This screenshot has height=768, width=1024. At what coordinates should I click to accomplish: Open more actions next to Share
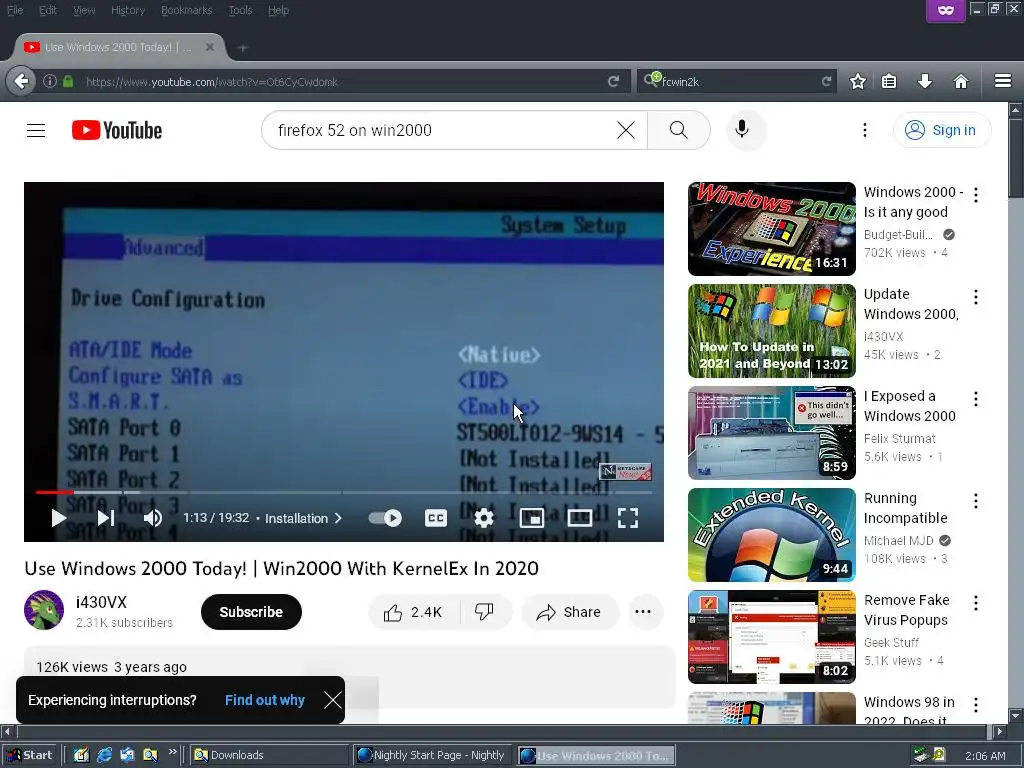point(643,612)
